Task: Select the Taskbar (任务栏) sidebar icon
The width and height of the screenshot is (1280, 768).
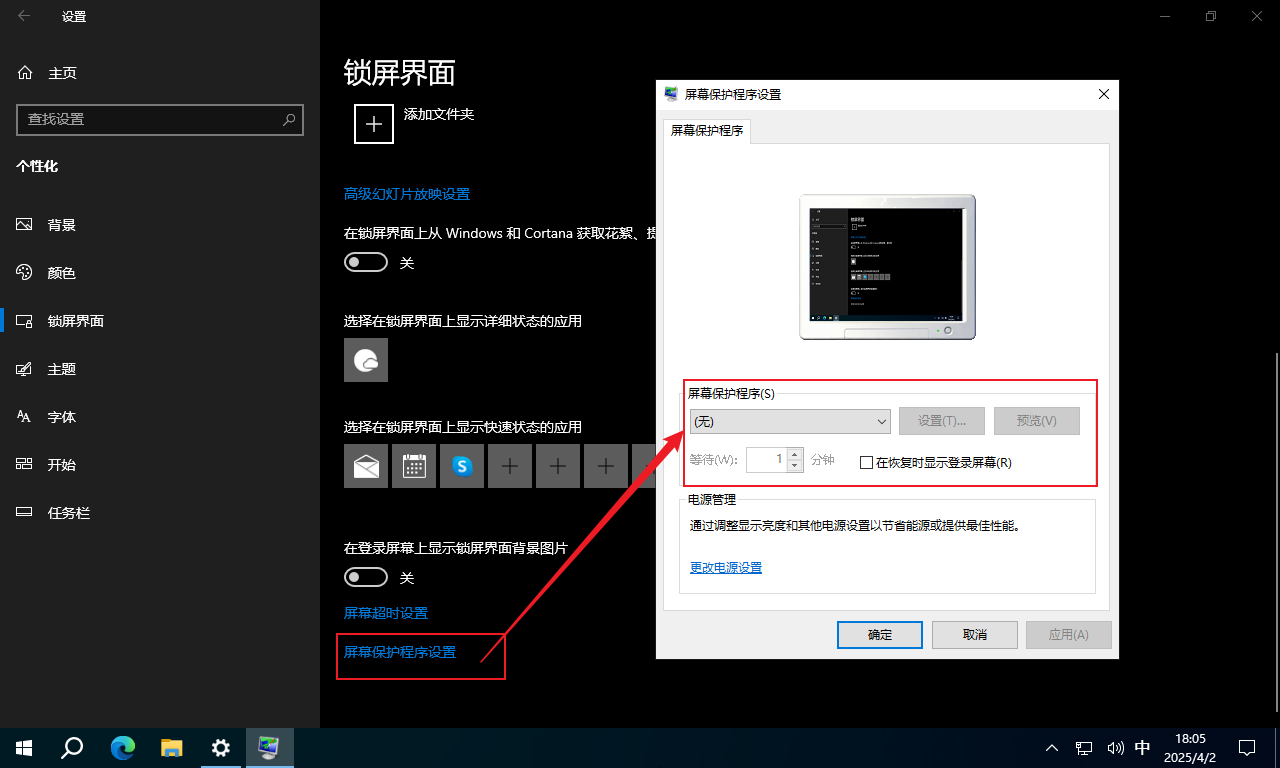Action: [25, 513]
